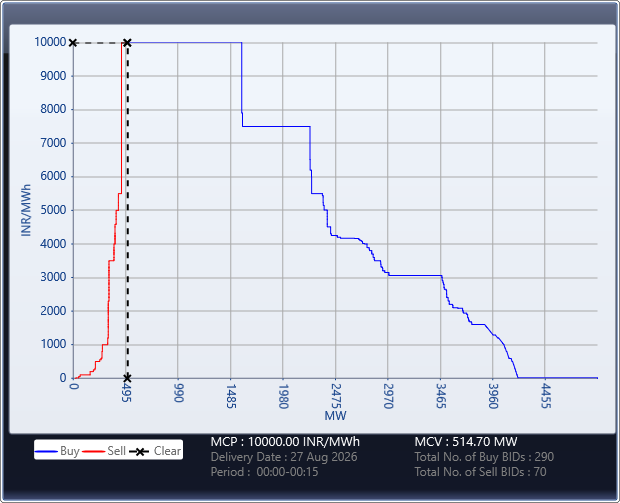Image resolution: width=620 pixels, height=503 pixels.
Task: Click the Period : 00:00-00:15 label
Action: [264, 472]
